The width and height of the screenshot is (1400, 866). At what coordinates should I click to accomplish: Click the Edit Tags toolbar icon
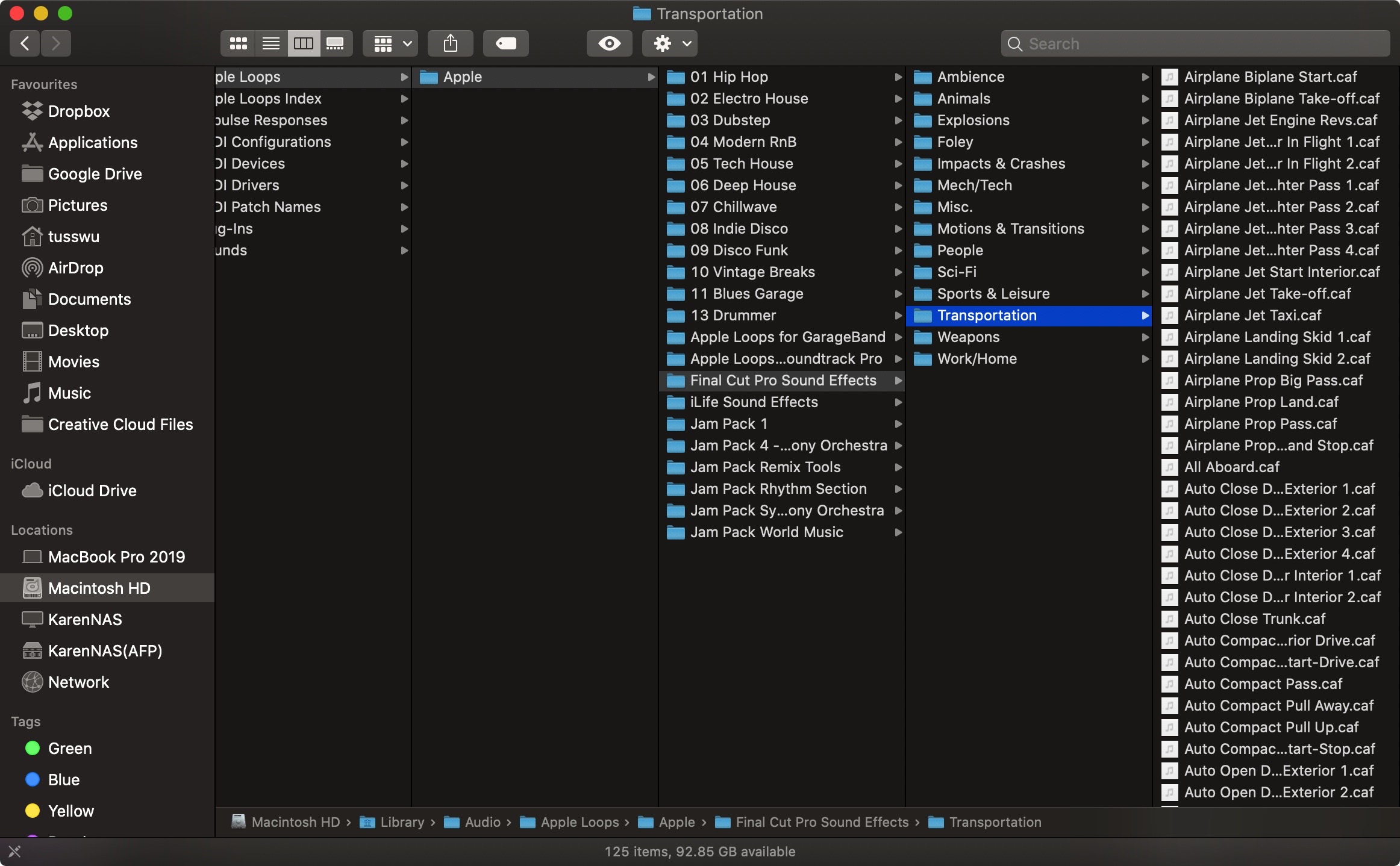click(x=505, y=43)
